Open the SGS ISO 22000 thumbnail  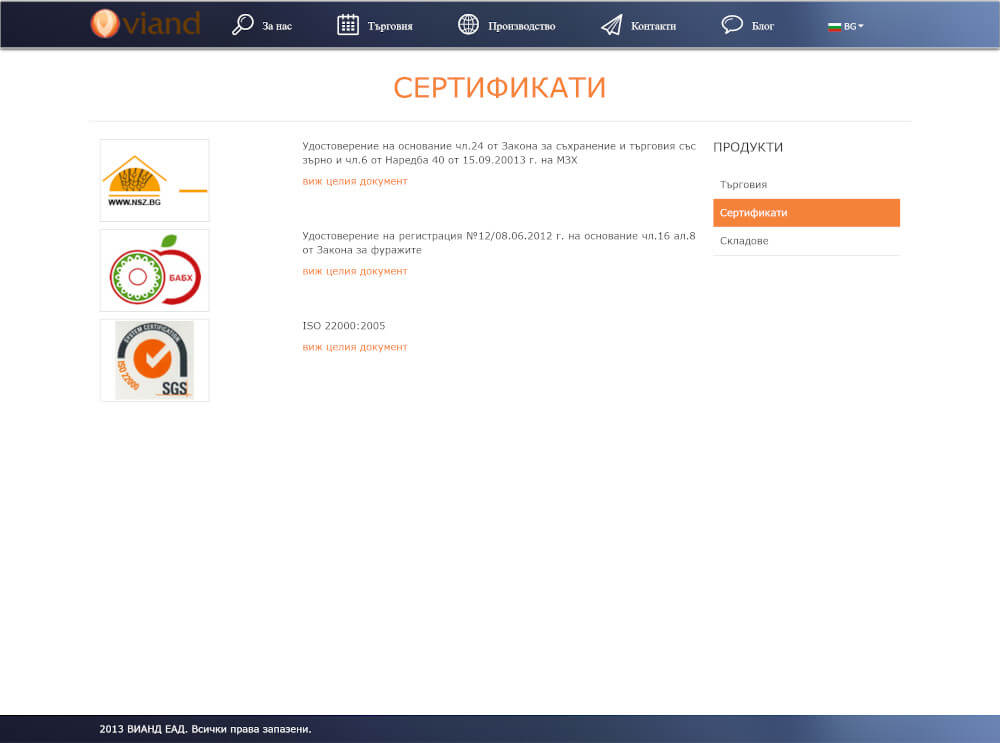click(154, 360)
